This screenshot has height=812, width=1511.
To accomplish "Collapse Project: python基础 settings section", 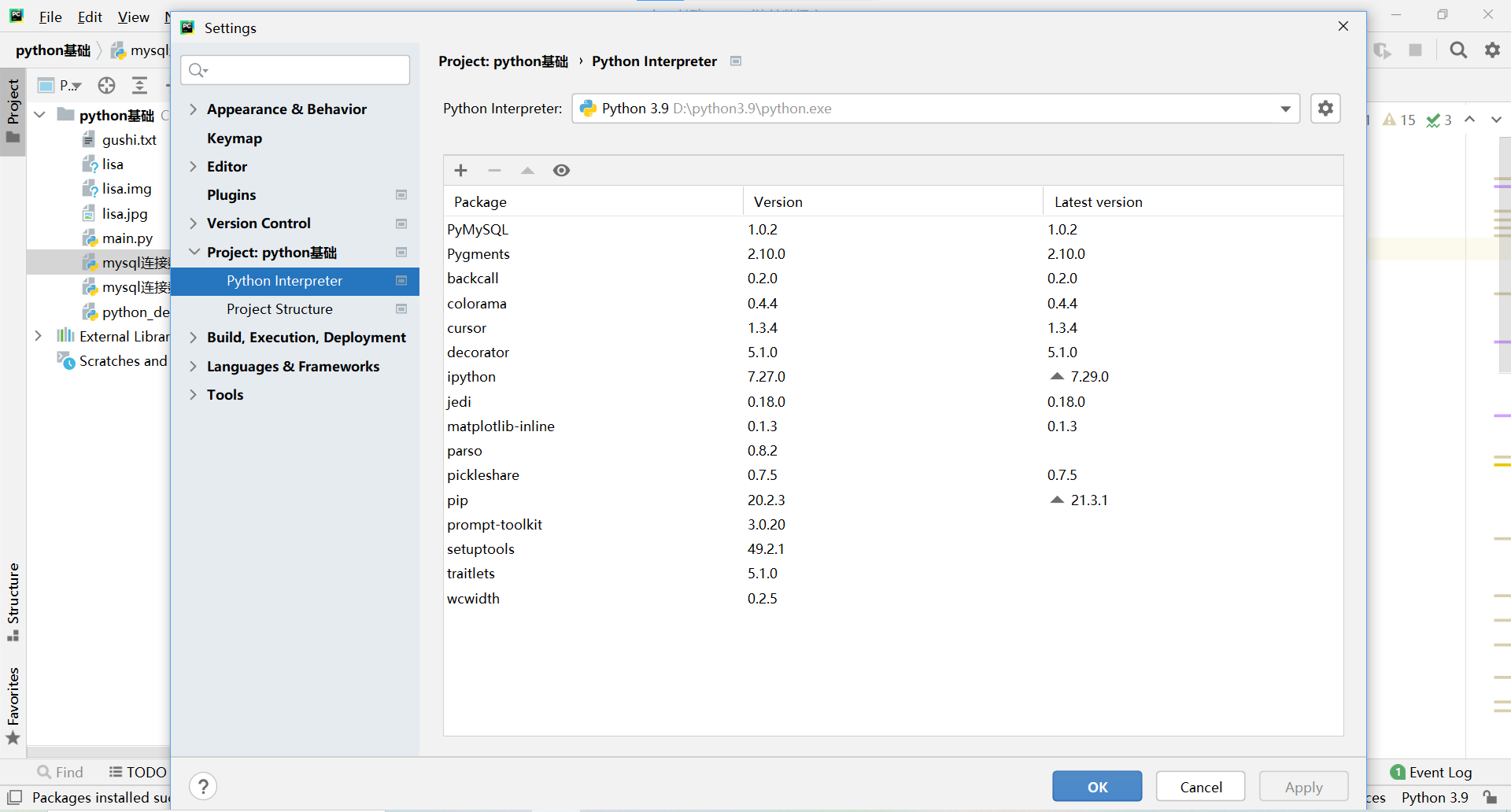I will pos(194,252).
